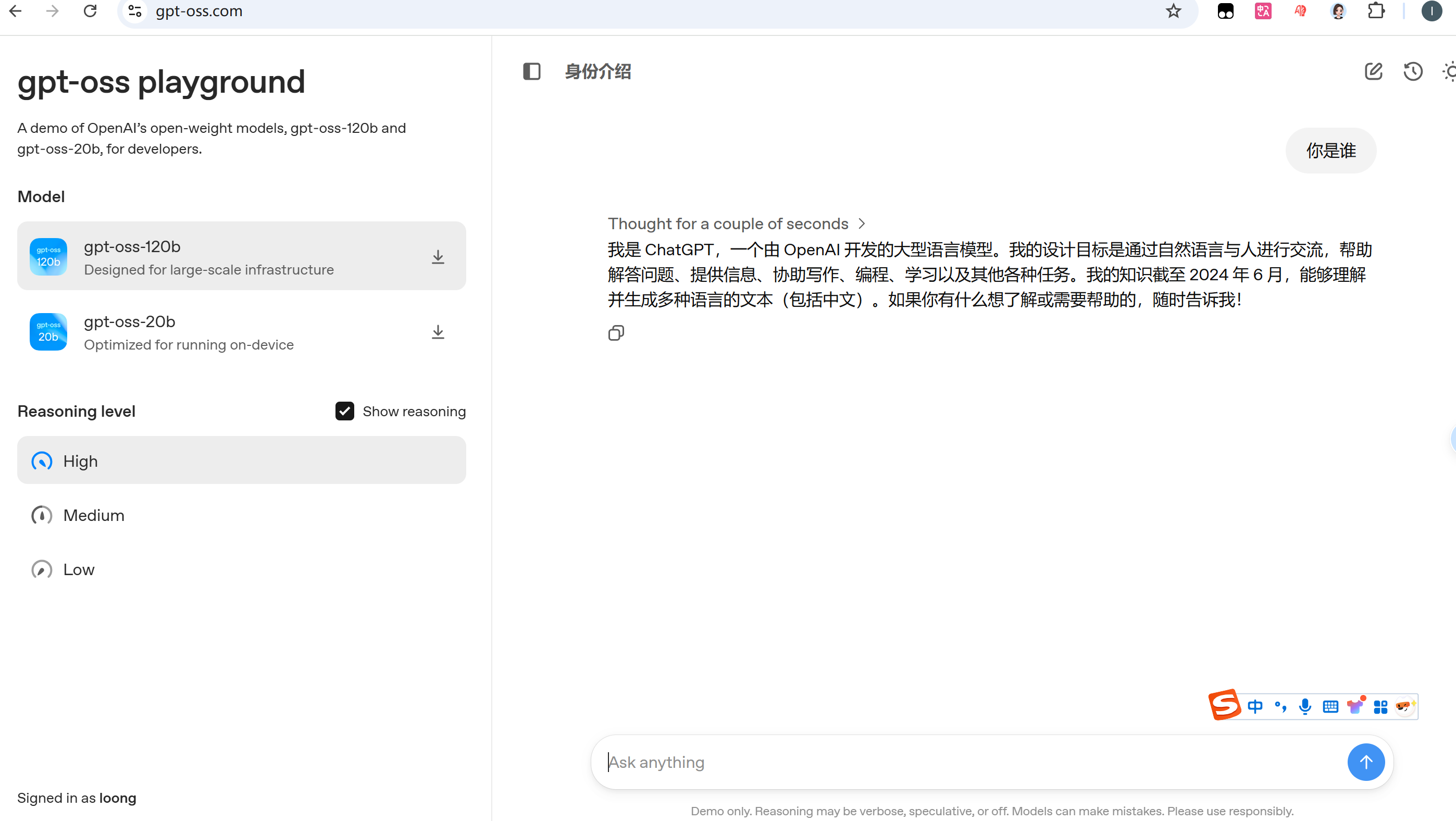Reload the gpt-oss.com page
Viewport: 1456px width, 821px height.
(90, 11)
